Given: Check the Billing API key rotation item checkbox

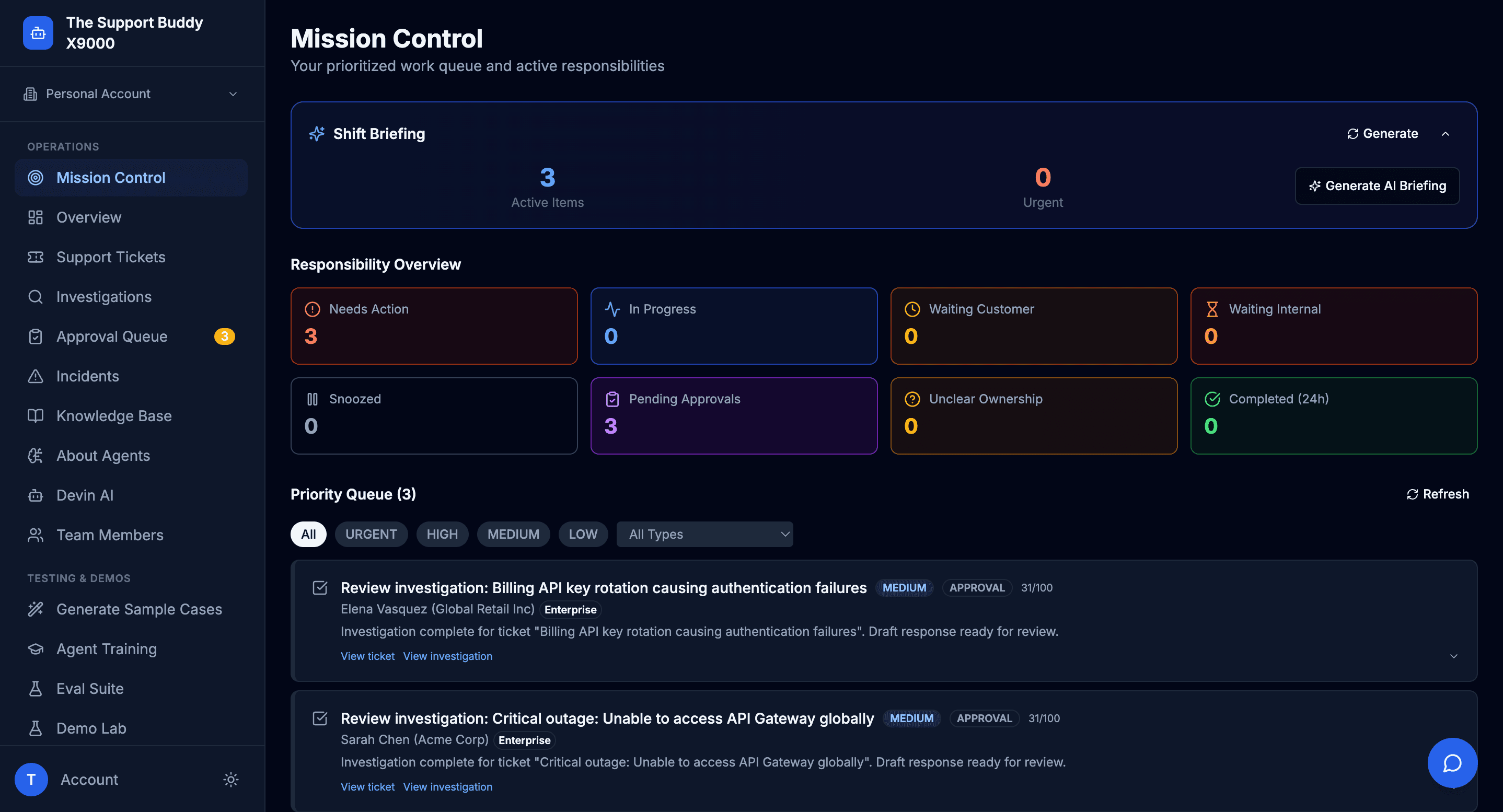Looking at the screenshot, I should click(x=320, y=587).
